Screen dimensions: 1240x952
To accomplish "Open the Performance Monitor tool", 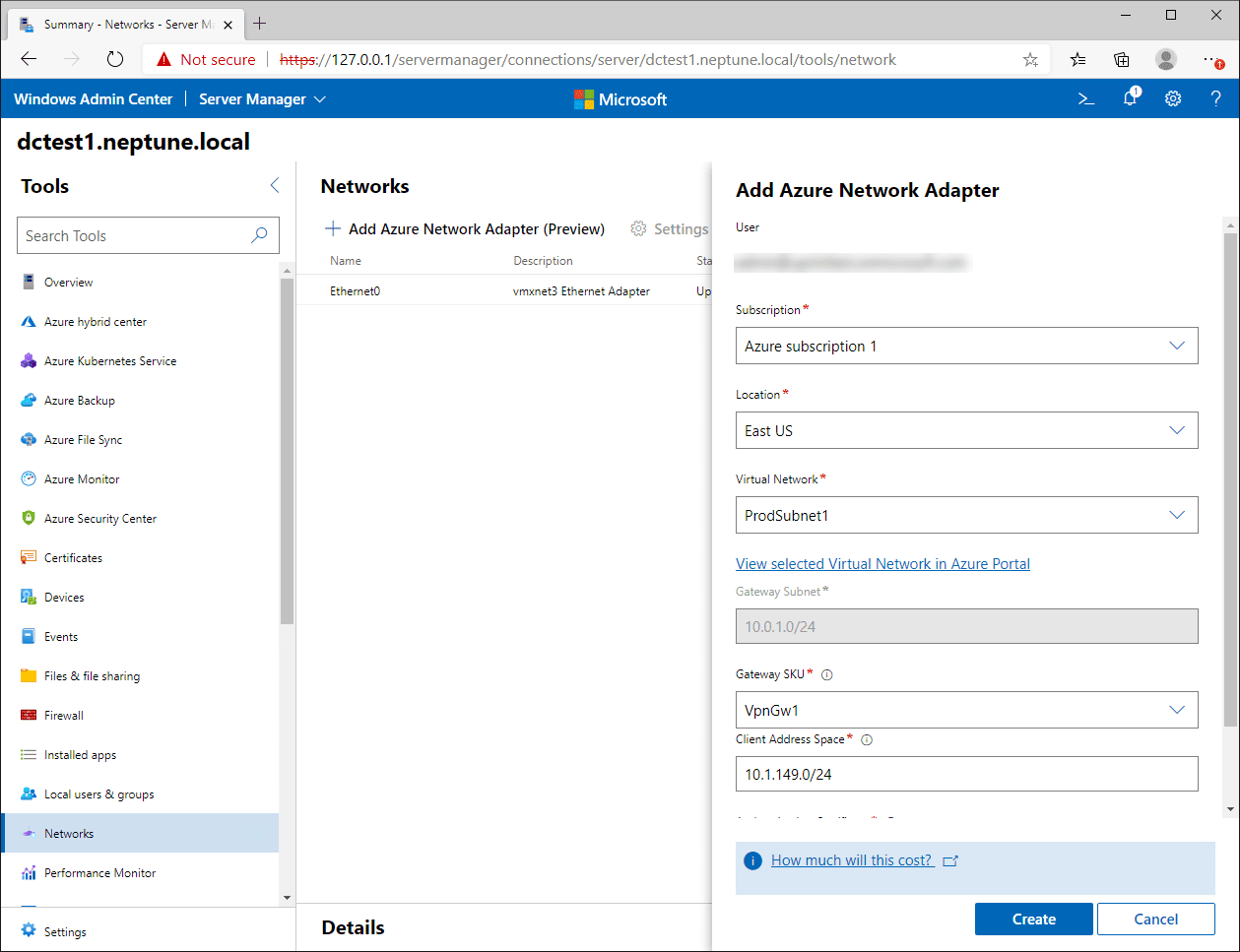I will point(98,872).
